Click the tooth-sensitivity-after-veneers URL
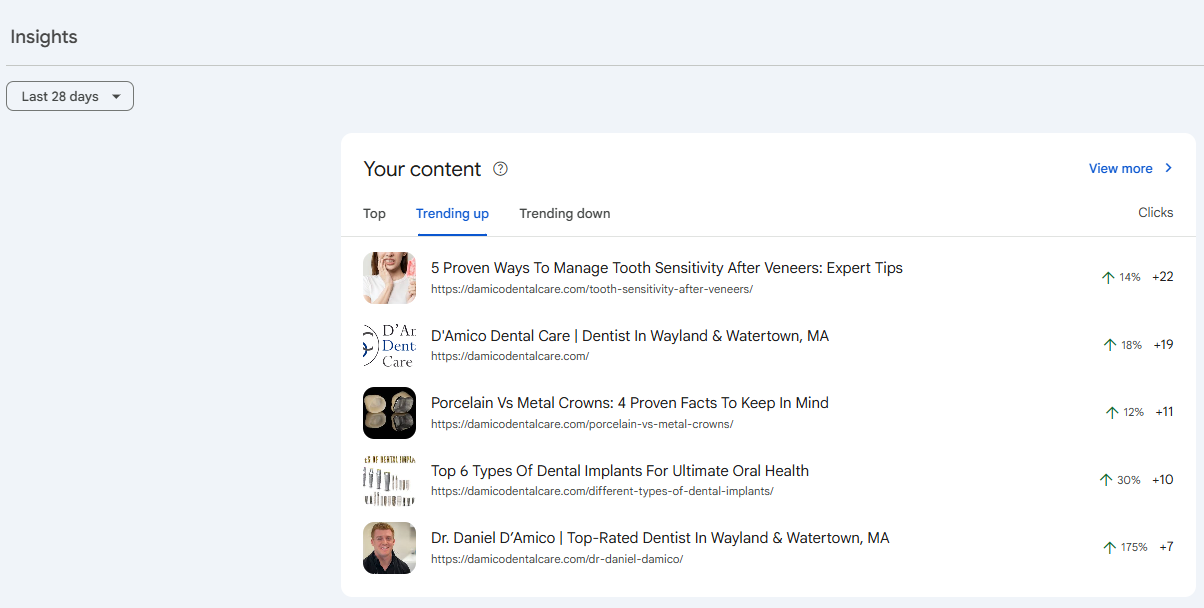Image resolution: width=1204 pixels, height=608 pixels. [592, 289]
